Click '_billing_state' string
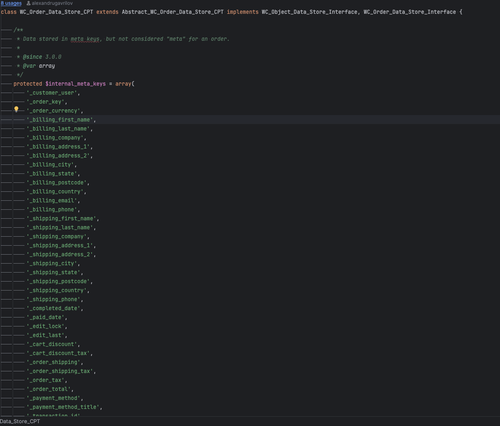Screen dimensions: 500x426 tap(52, 174)
